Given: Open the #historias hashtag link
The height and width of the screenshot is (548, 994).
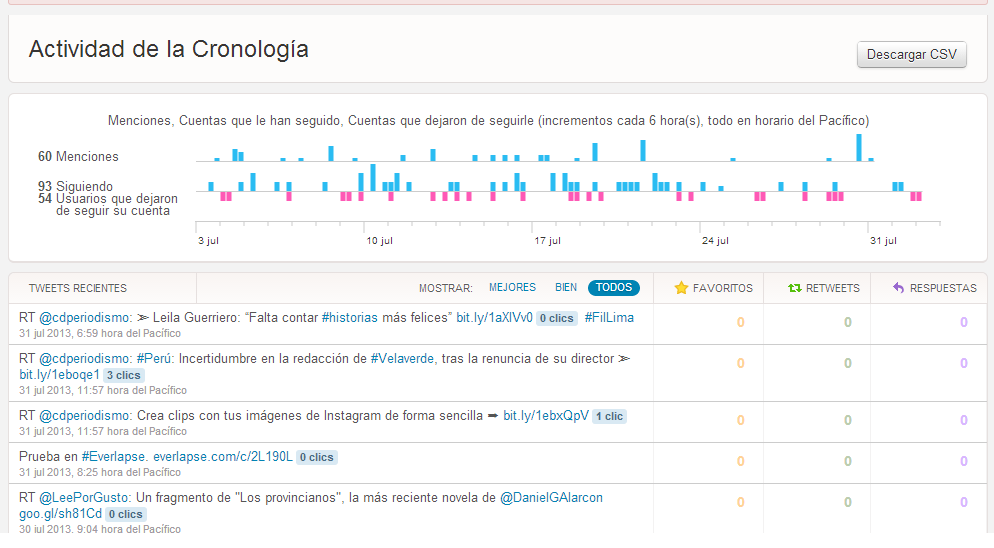Looking at the screenshot, I should 349,318.
